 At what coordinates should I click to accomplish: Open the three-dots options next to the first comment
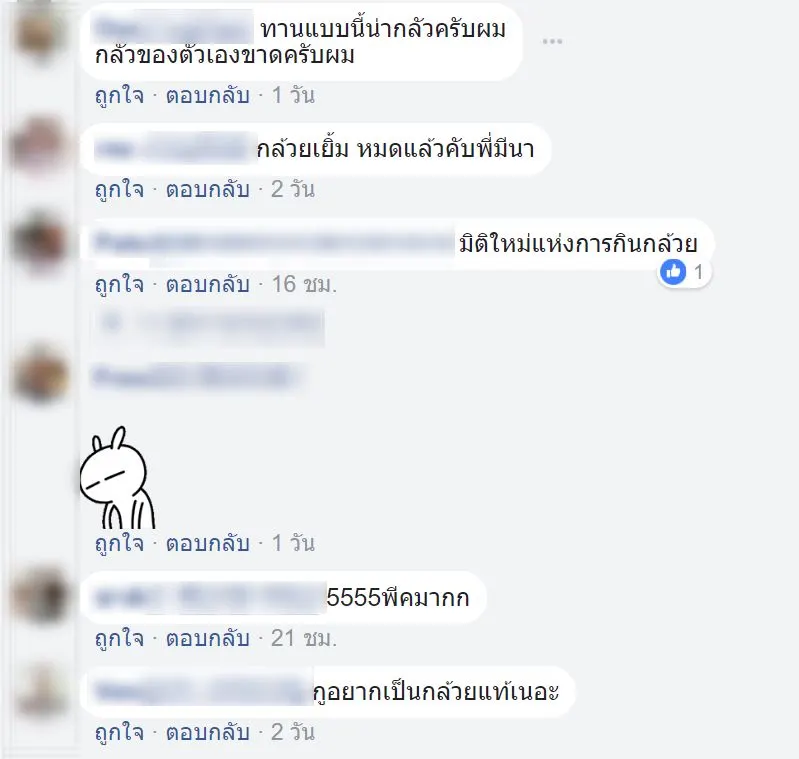point(552,42)
